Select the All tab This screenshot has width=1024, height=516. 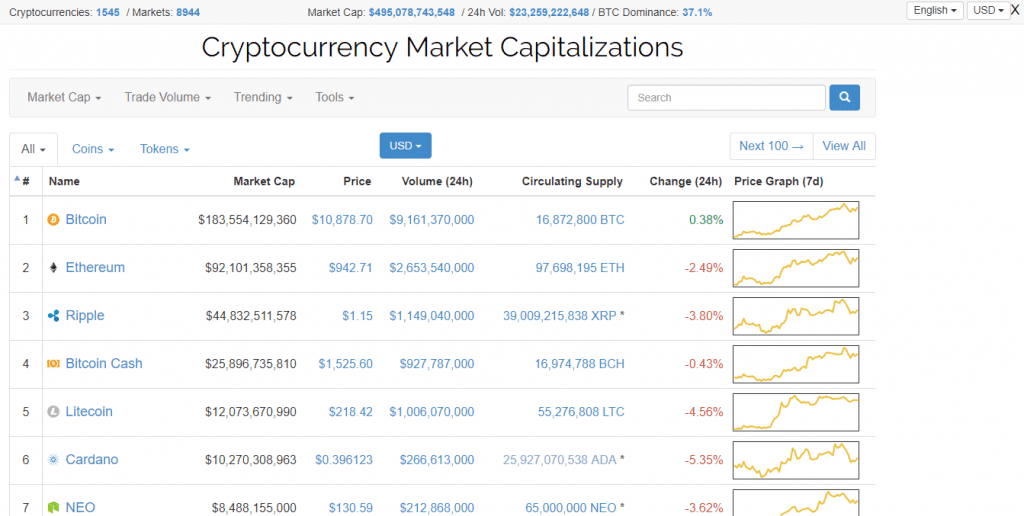coord(33,149)
